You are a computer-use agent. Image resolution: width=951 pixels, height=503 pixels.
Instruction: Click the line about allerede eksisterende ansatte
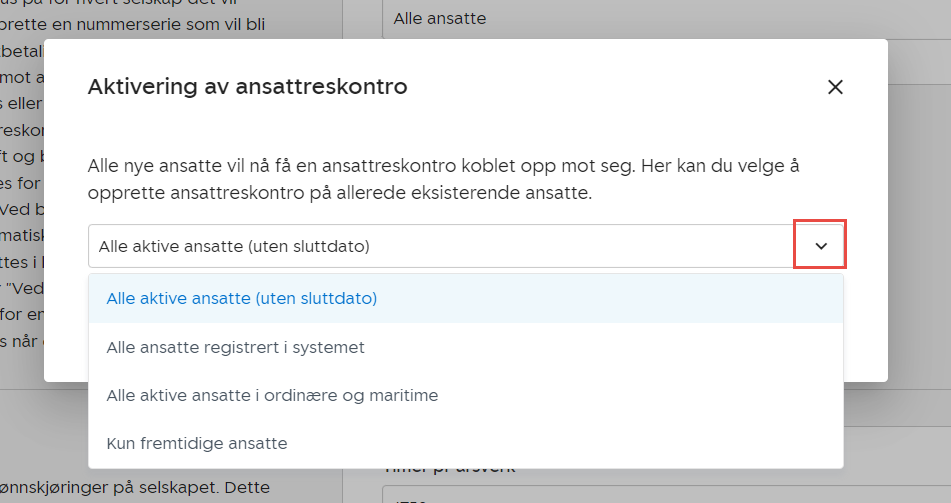[x=340, y=193]
